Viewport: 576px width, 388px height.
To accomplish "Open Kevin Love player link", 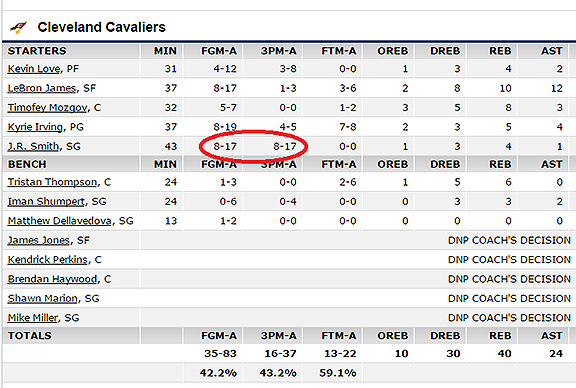I will pyautogui.click(x=34, y=69).
